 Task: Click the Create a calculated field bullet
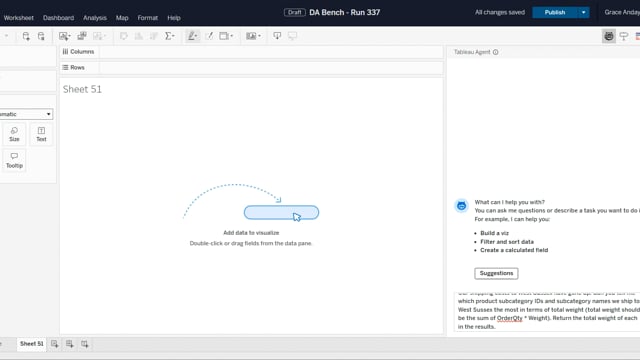pyautogui.click(x=514, y=250)
